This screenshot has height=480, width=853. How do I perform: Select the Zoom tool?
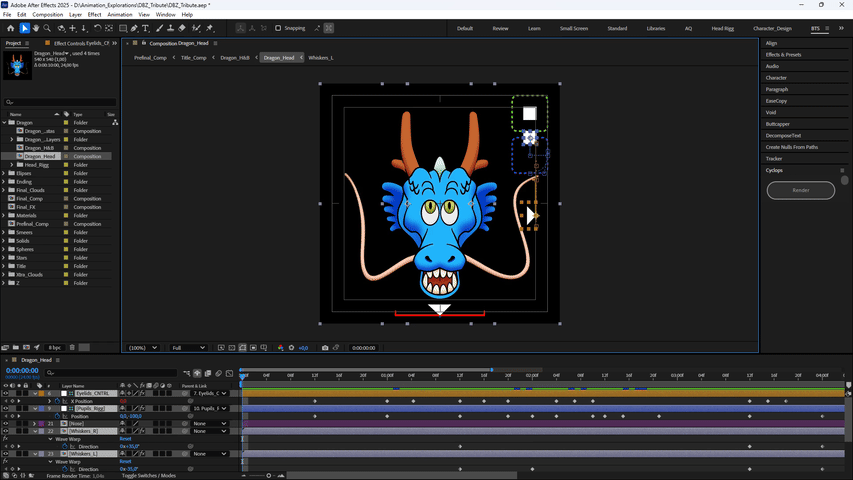pos(47,28)
